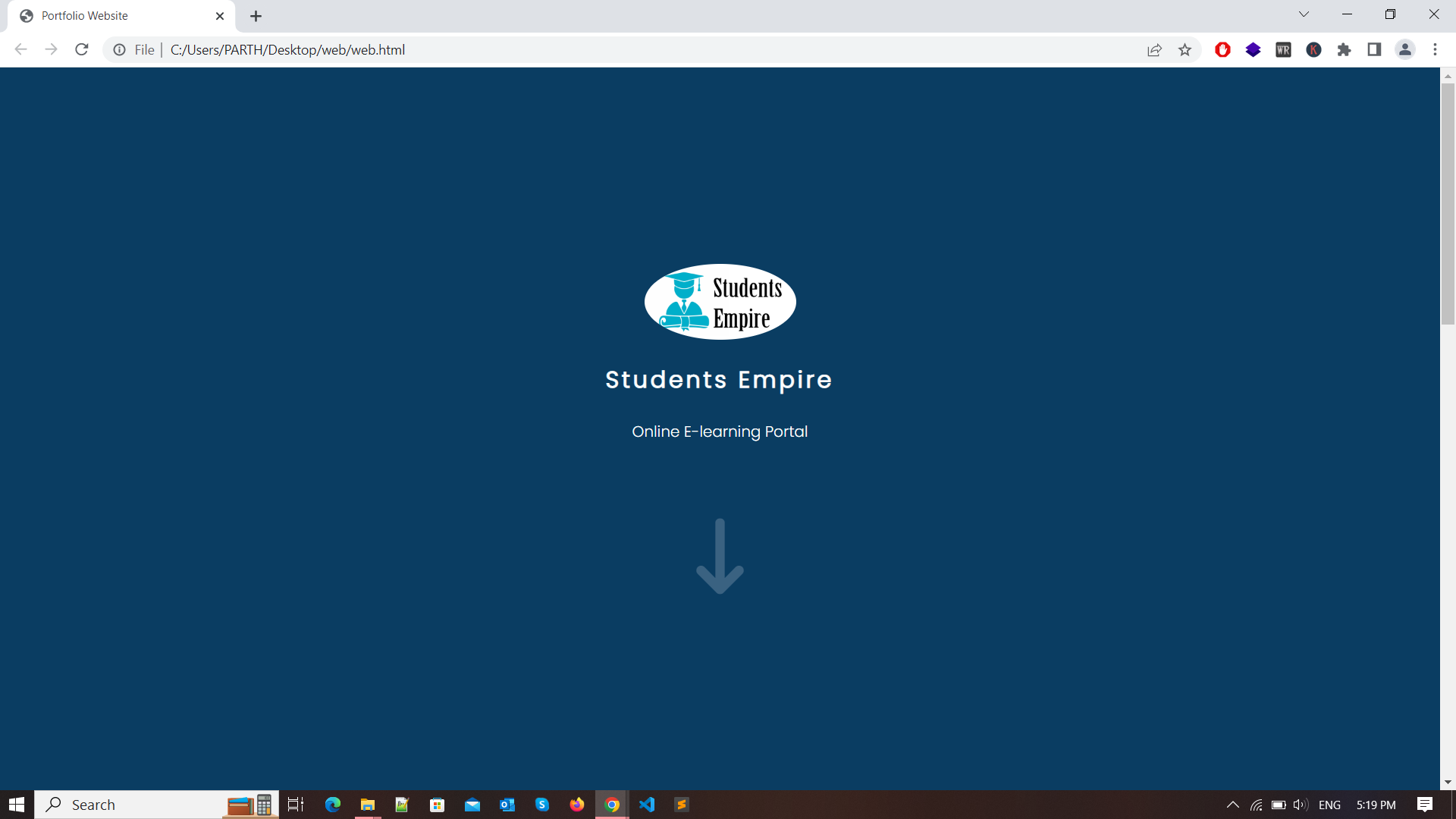Click the red Opera-style extension icon

[1222, 50]
